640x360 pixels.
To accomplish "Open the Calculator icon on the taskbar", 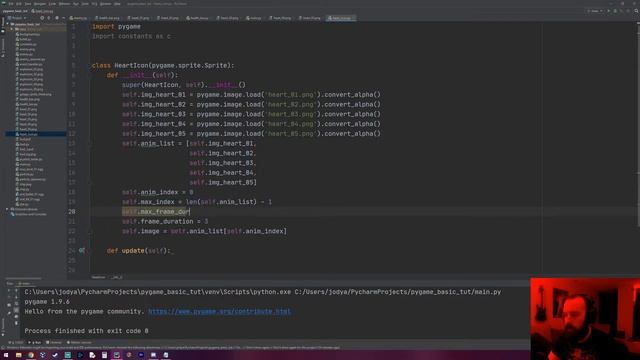I will click(x=104, y=355).
